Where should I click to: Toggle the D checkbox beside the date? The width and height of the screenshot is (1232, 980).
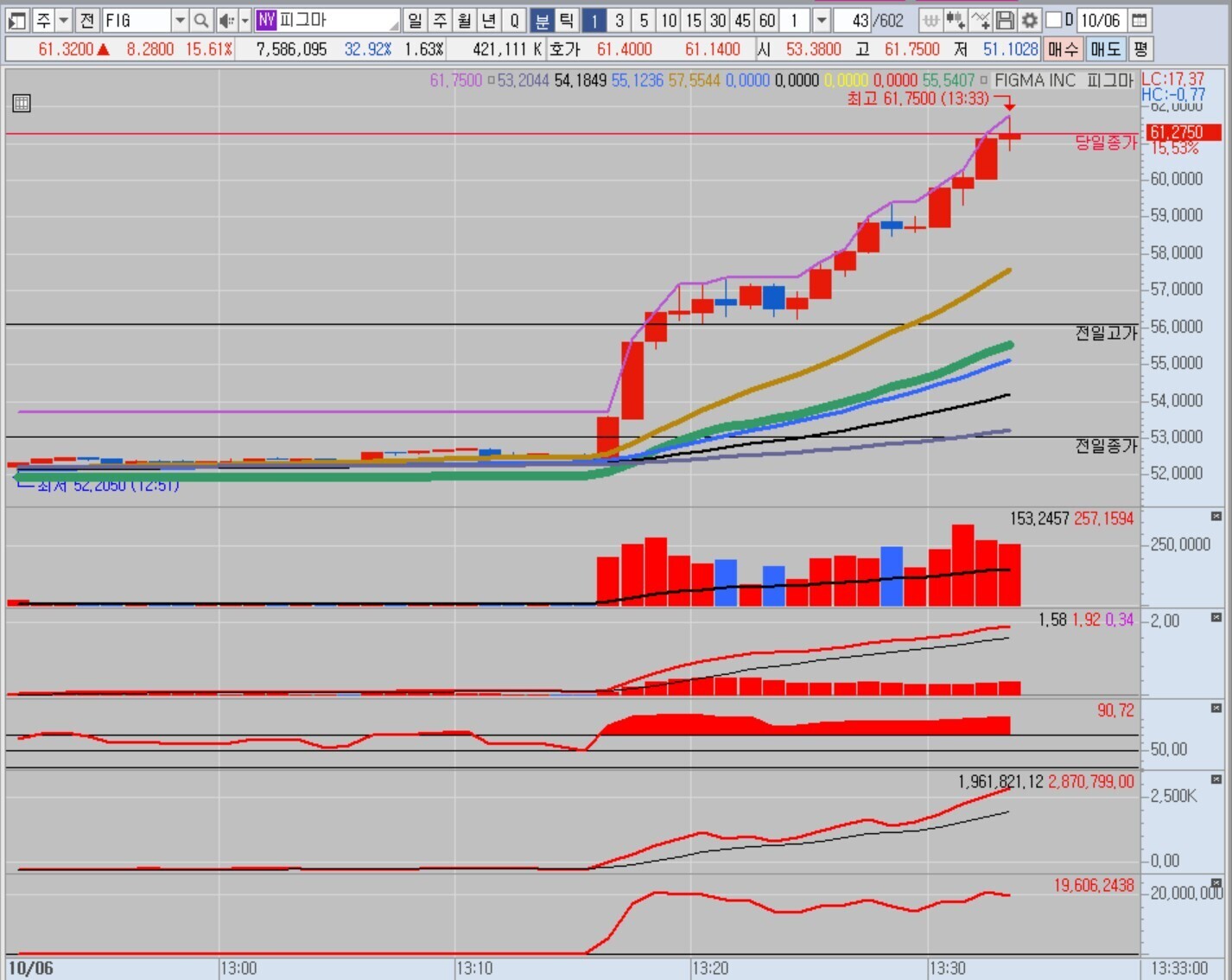click(x=1053, y=20)
